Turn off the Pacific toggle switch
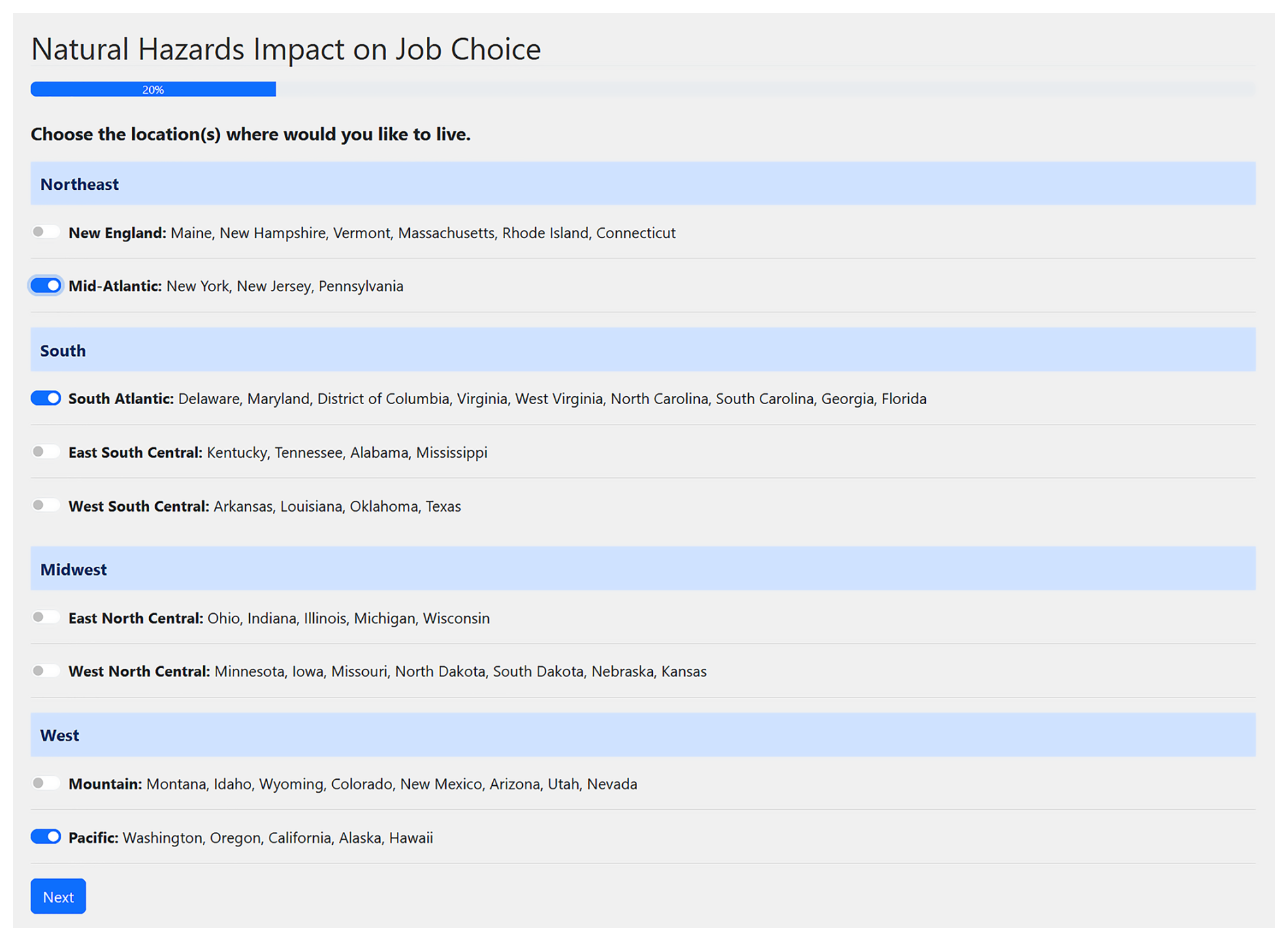 pos(46,837)
